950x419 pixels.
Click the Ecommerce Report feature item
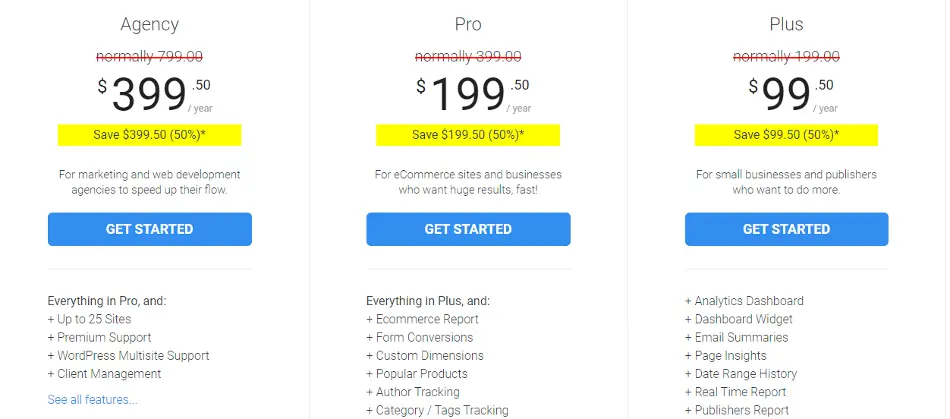point(422,319)
